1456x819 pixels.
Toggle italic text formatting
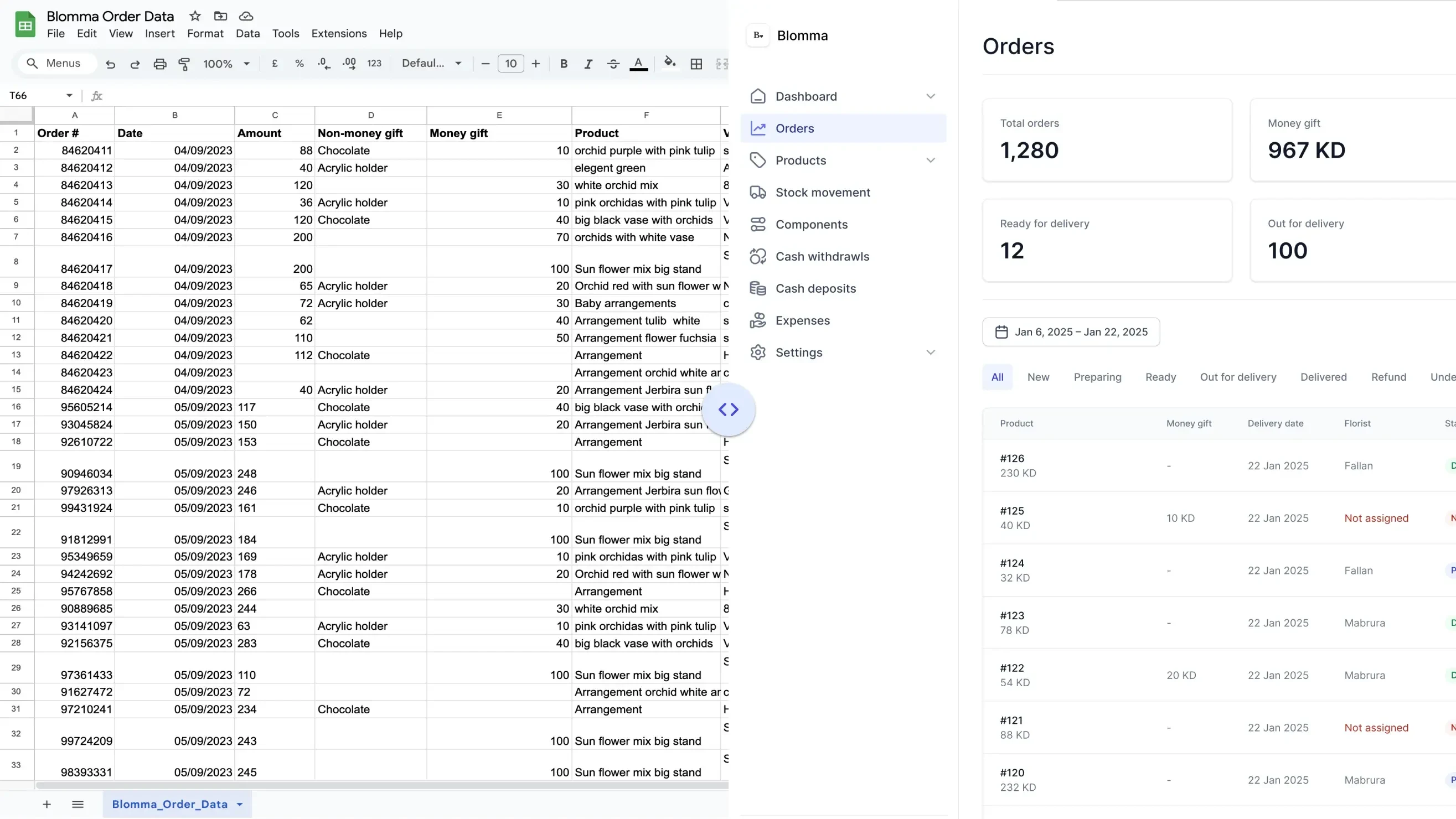point(588,64)
